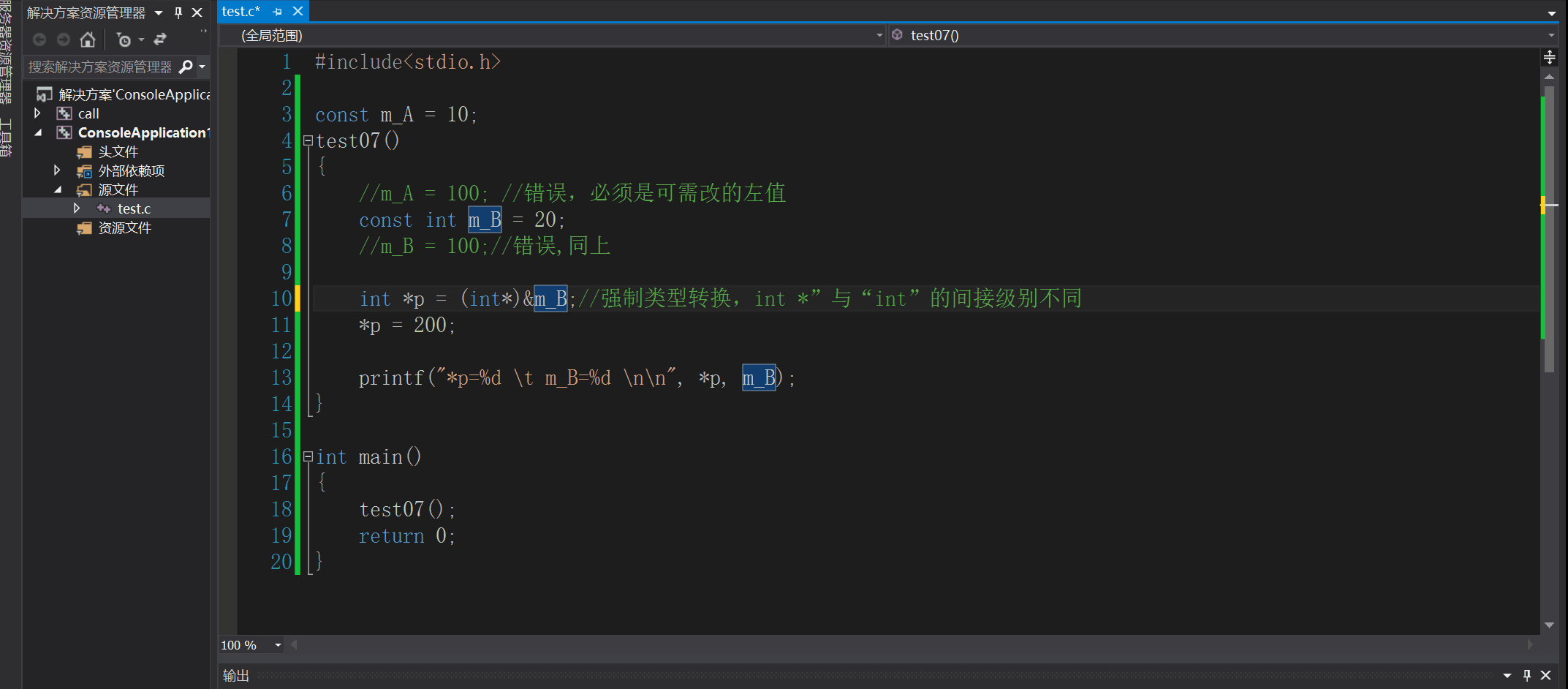Close the 输出 panel
Viewport: 1568px width, 689px height.
pyautogui.click(x=1545, y=676)
